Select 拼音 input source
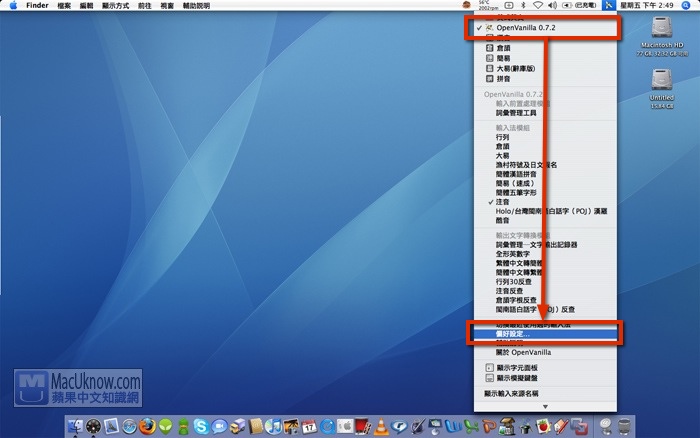This screenshot has width=700, height=438. coord(545,79)
